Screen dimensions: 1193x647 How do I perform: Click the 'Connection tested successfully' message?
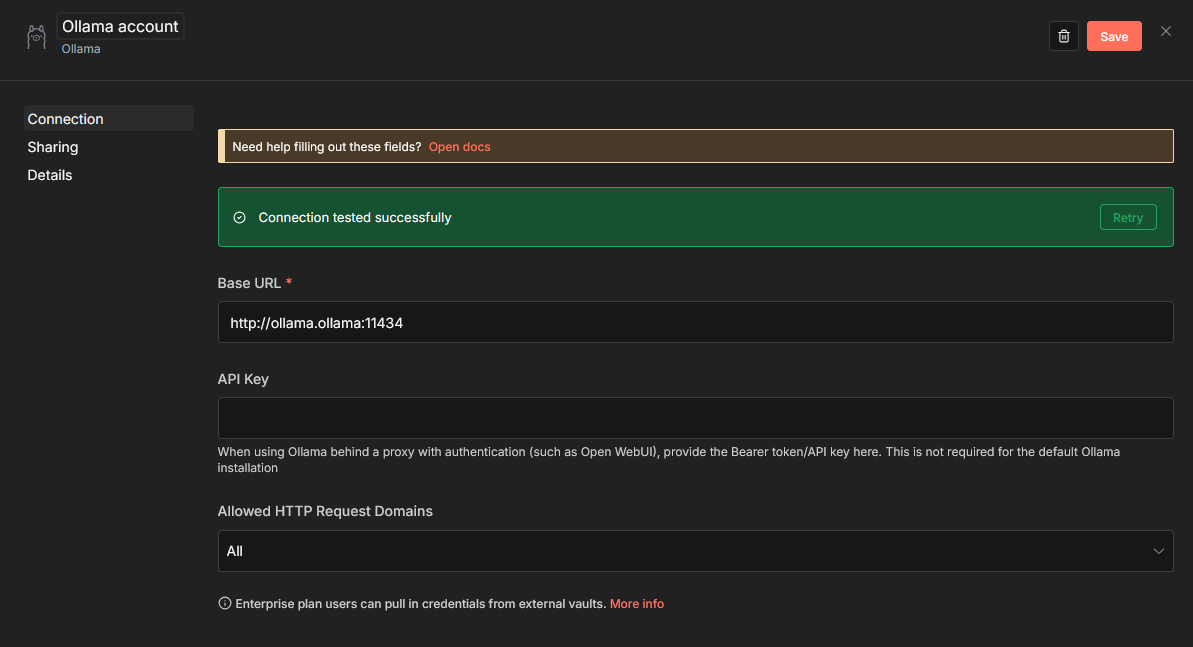click(355, 217)
